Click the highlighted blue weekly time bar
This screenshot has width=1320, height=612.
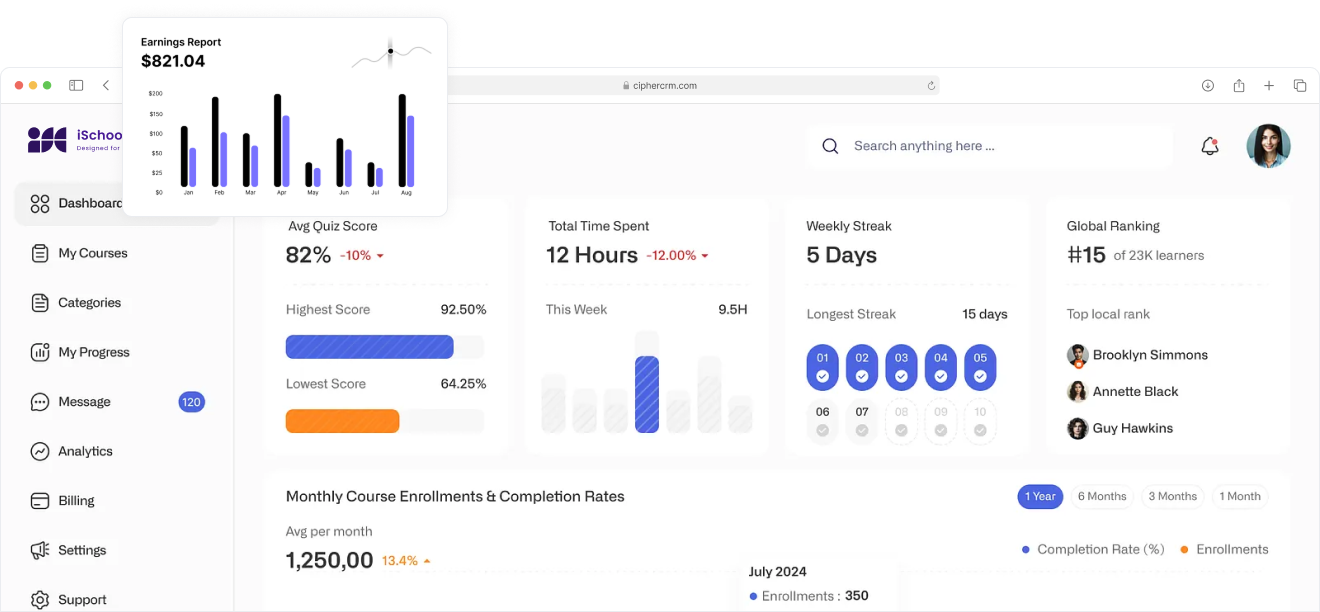(x=647, y=394)
